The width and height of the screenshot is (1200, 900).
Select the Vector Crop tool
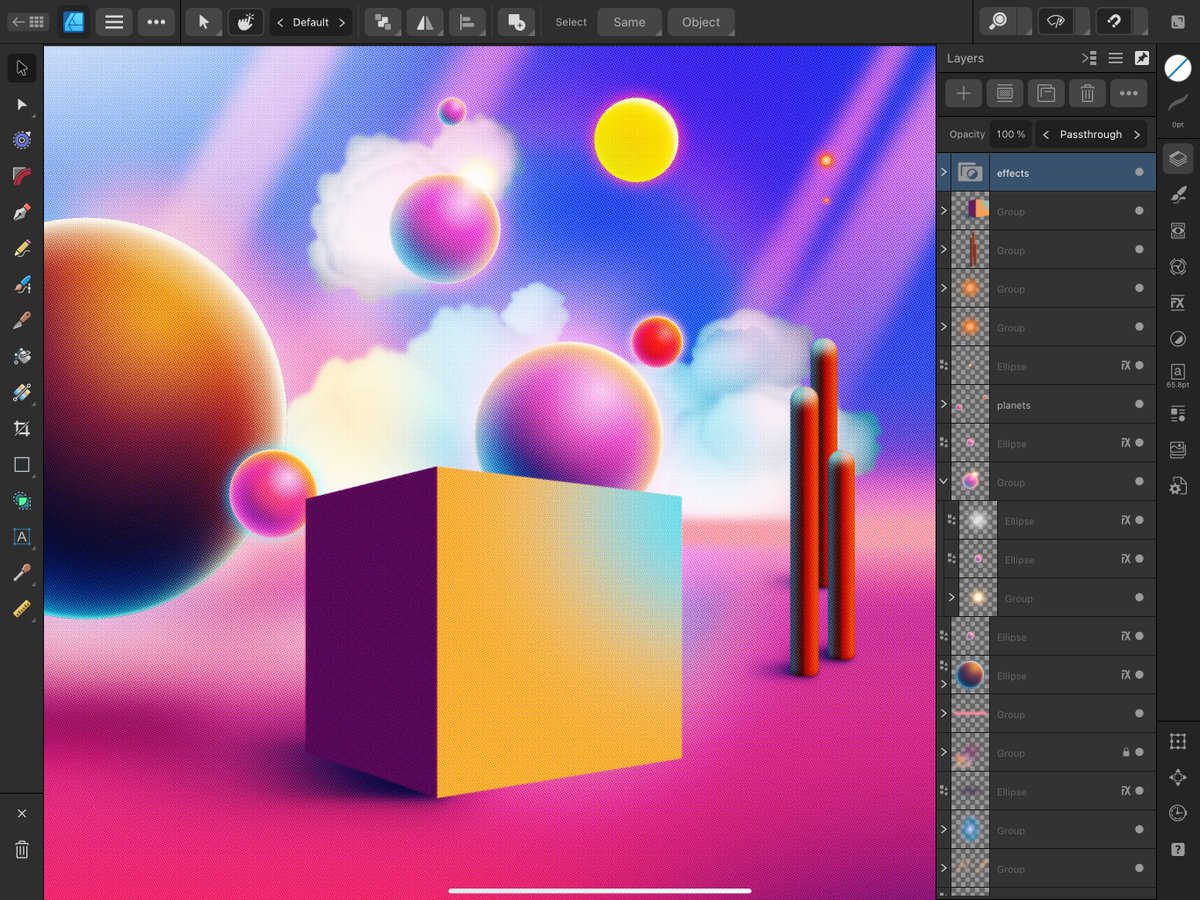[22, 428]
